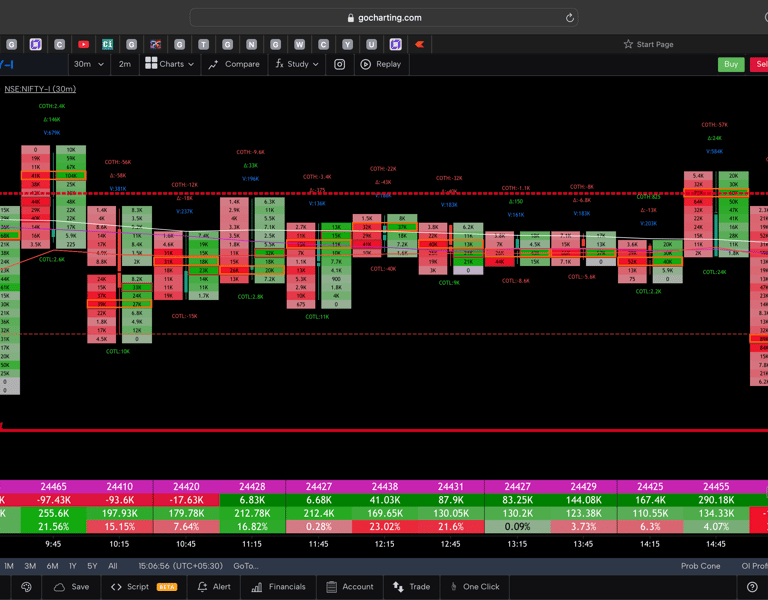Toggle the OI Profile overlay

point(754,566)
